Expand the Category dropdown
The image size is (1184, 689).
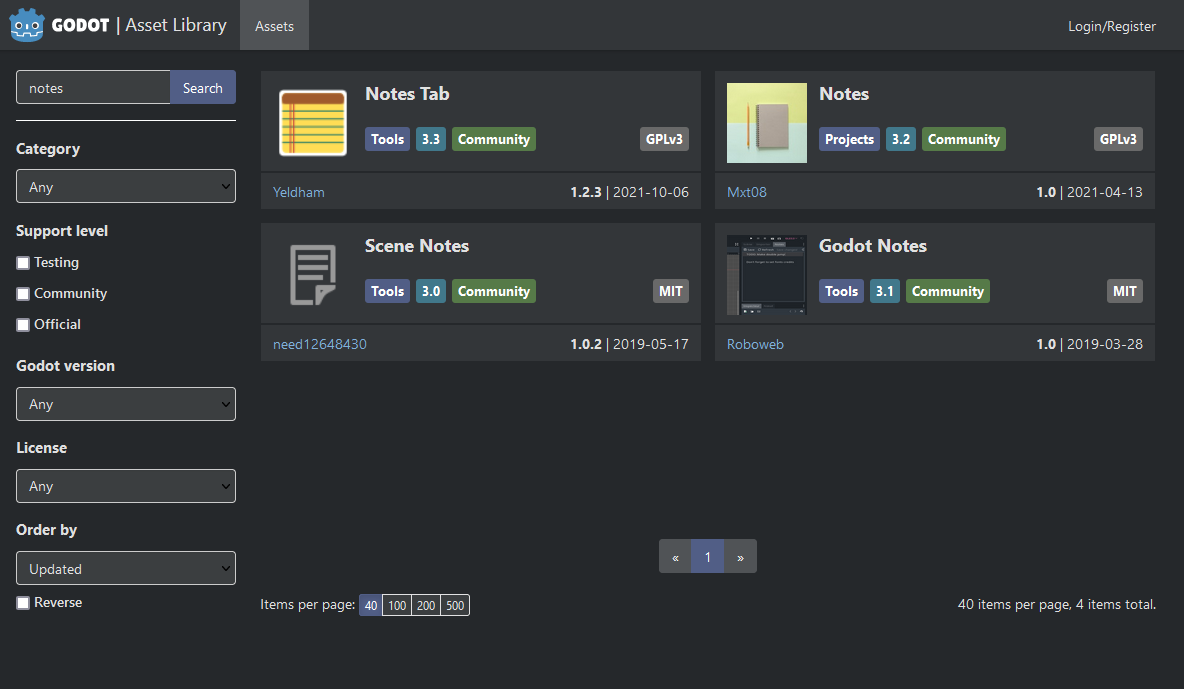126,187
